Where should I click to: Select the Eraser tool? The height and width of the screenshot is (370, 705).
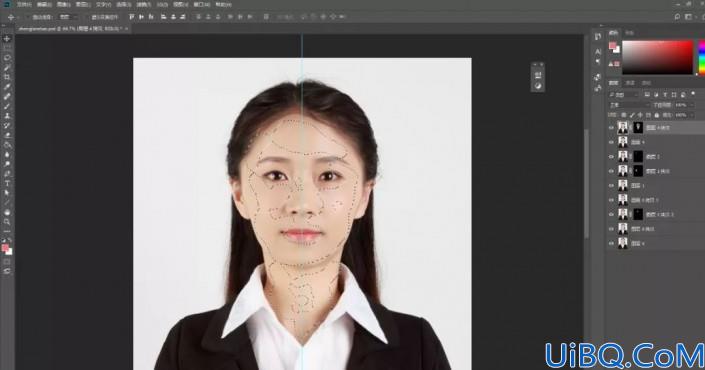coord(7,135)
